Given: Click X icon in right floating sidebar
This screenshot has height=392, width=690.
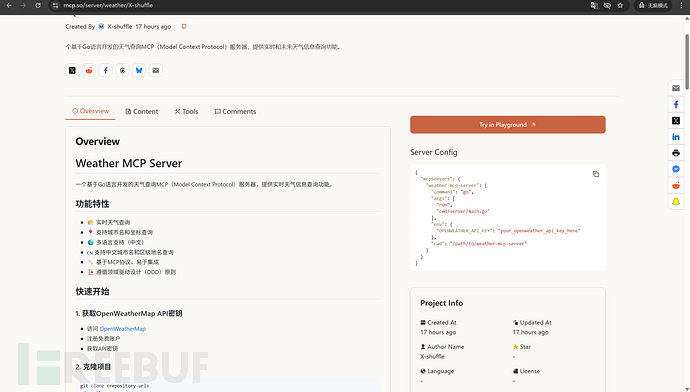Looking at the screenshot, I should point(676,121).
